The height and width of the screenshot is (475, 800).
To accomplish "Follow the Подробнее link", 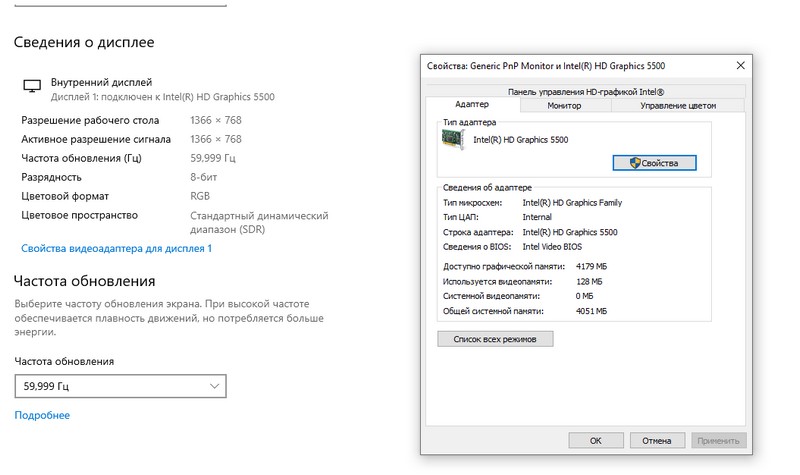I will (42, 415).
